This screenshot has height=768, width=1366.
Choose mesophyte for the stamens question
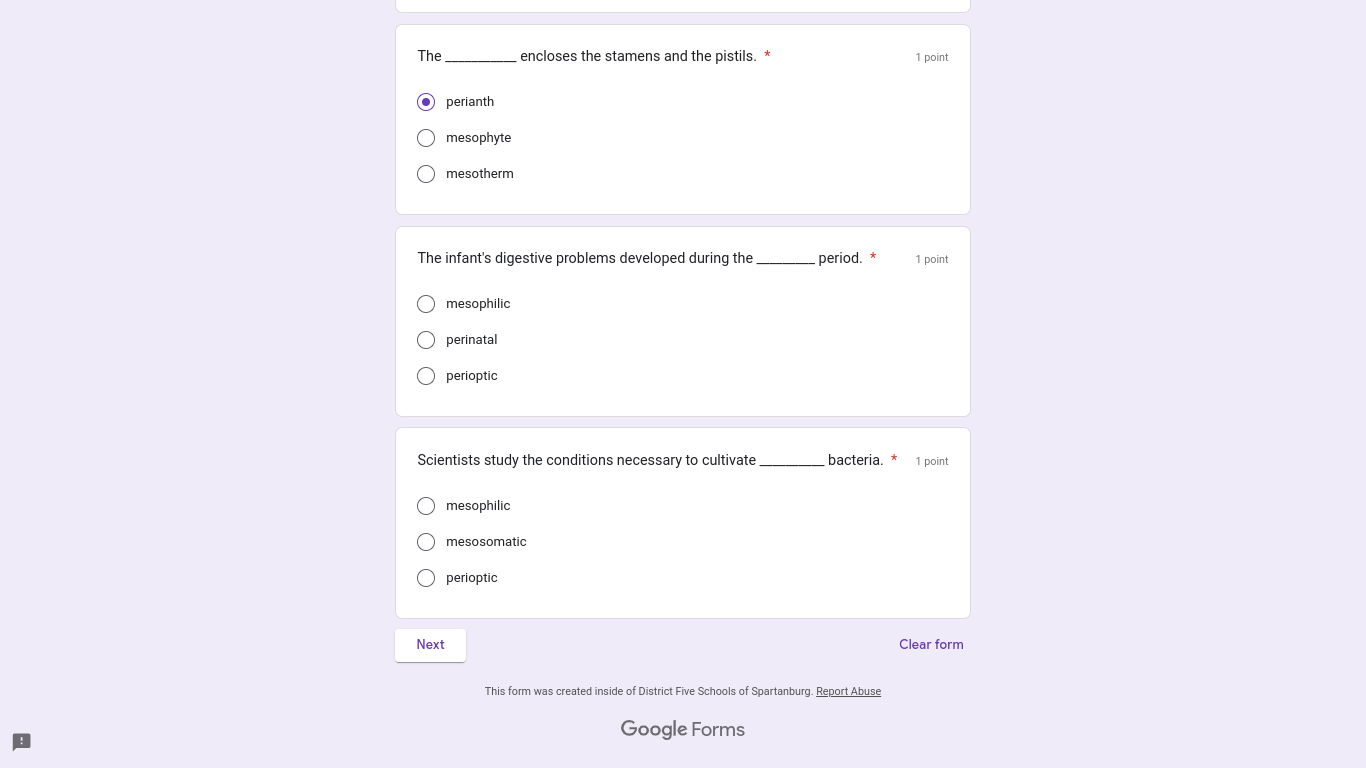[x=426, y=138]
